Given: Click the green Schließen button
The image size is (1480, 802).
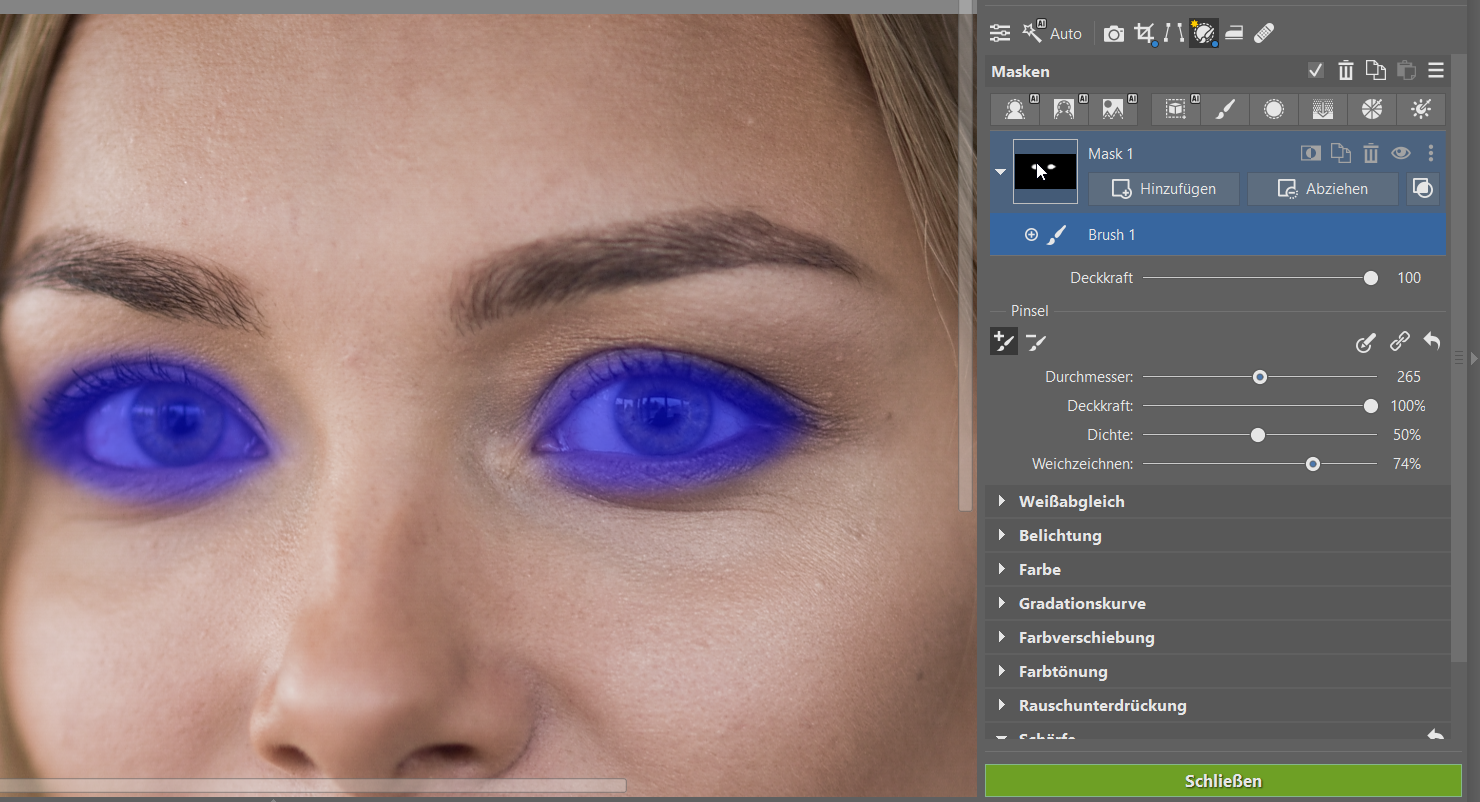Looking at the screenshot, I should 1223,781.
